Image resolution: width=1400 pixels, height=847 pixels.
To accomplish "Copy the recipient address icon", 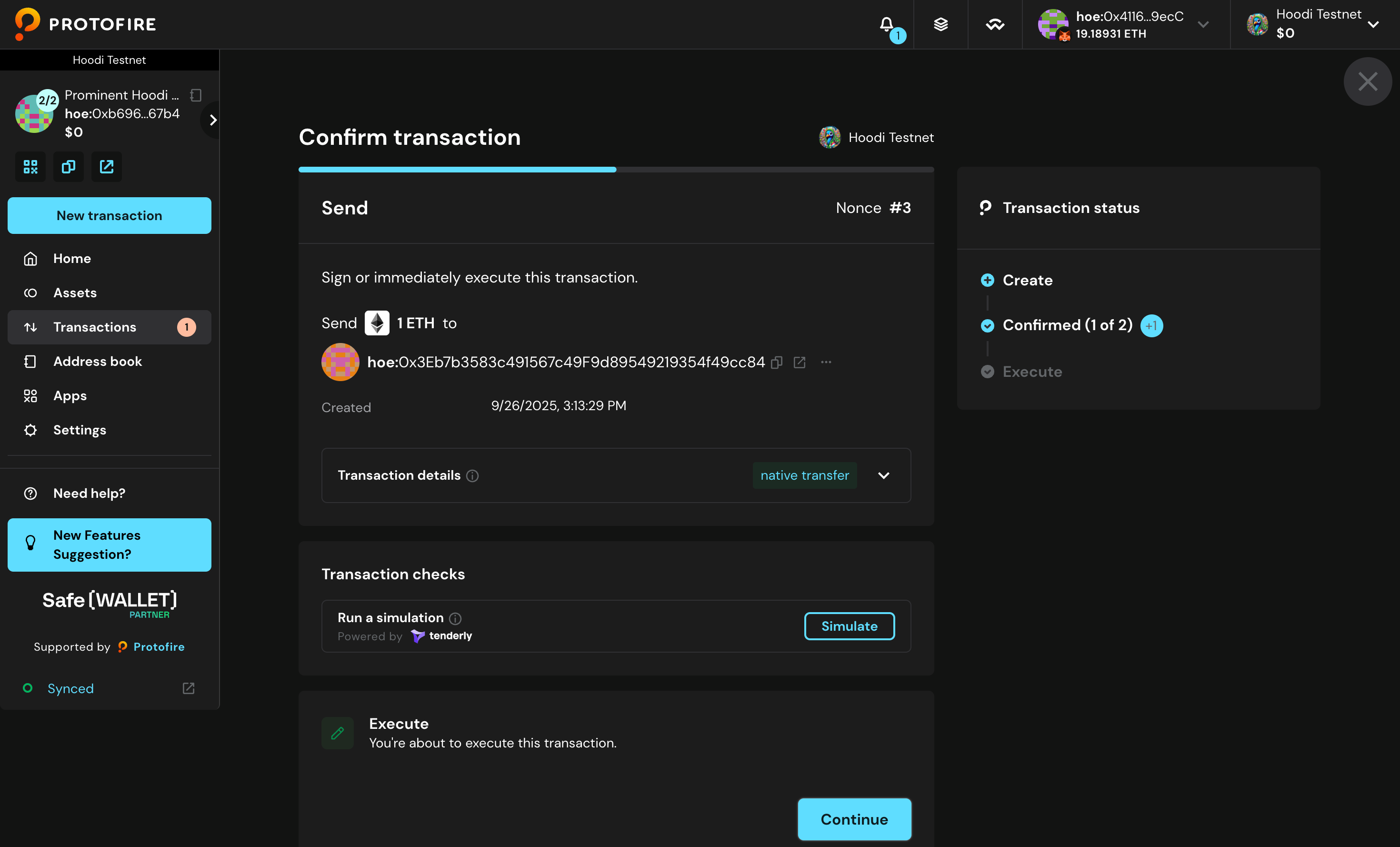I will pos(777,362).
